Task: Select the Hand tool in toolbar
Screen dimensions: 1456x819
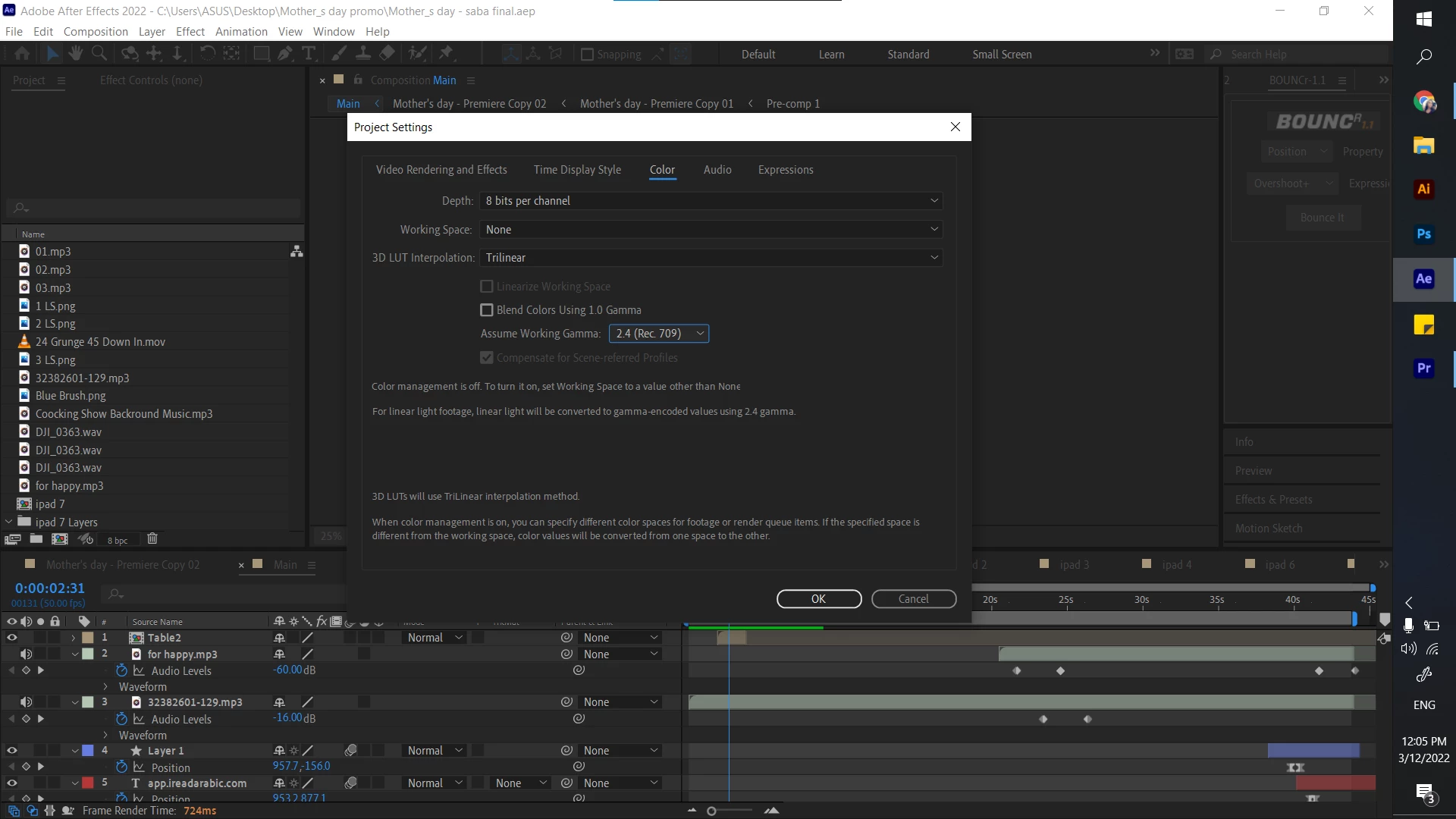Action: point(75,53)
